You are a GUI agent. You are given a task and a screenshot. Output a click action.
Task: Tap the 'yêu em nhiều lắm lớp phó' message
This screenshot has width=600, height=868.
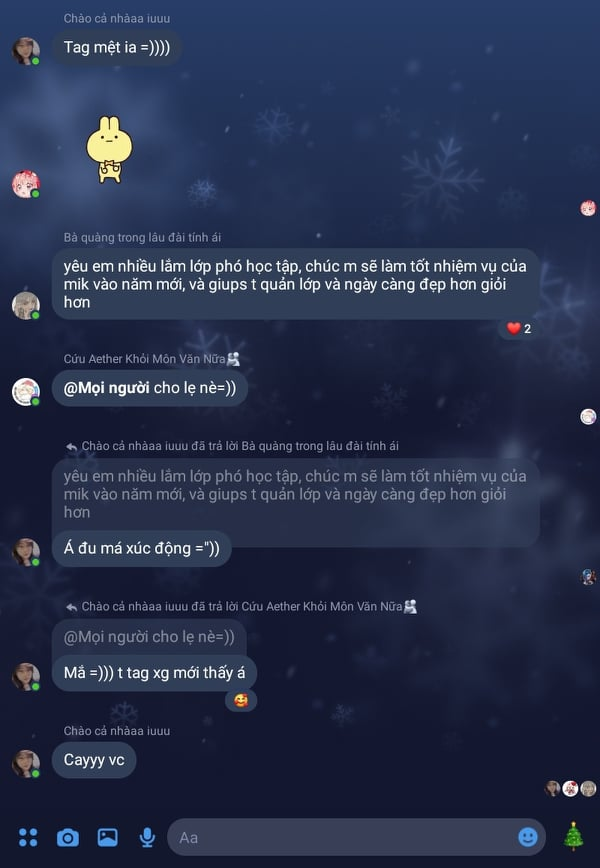[x=296, y=284]
